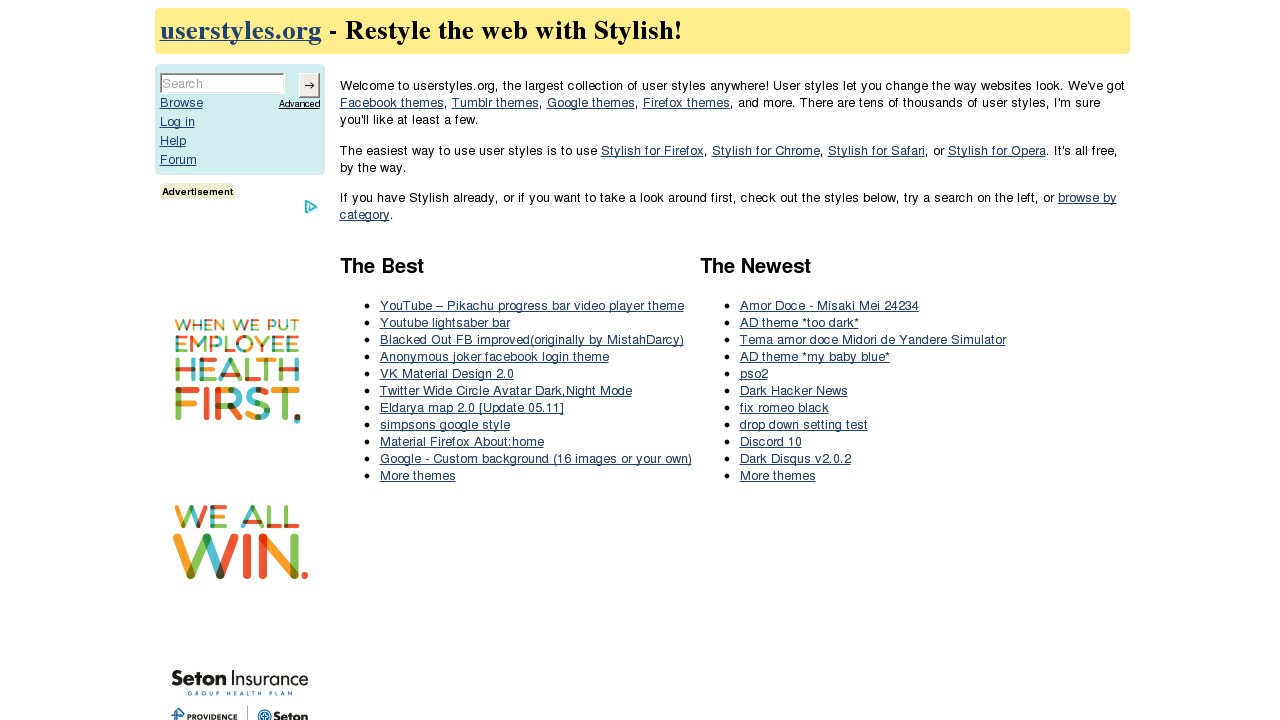Go to Browse in the sidebar
Viewport: 1280px width, 720px height.
(x=181, y=103)
